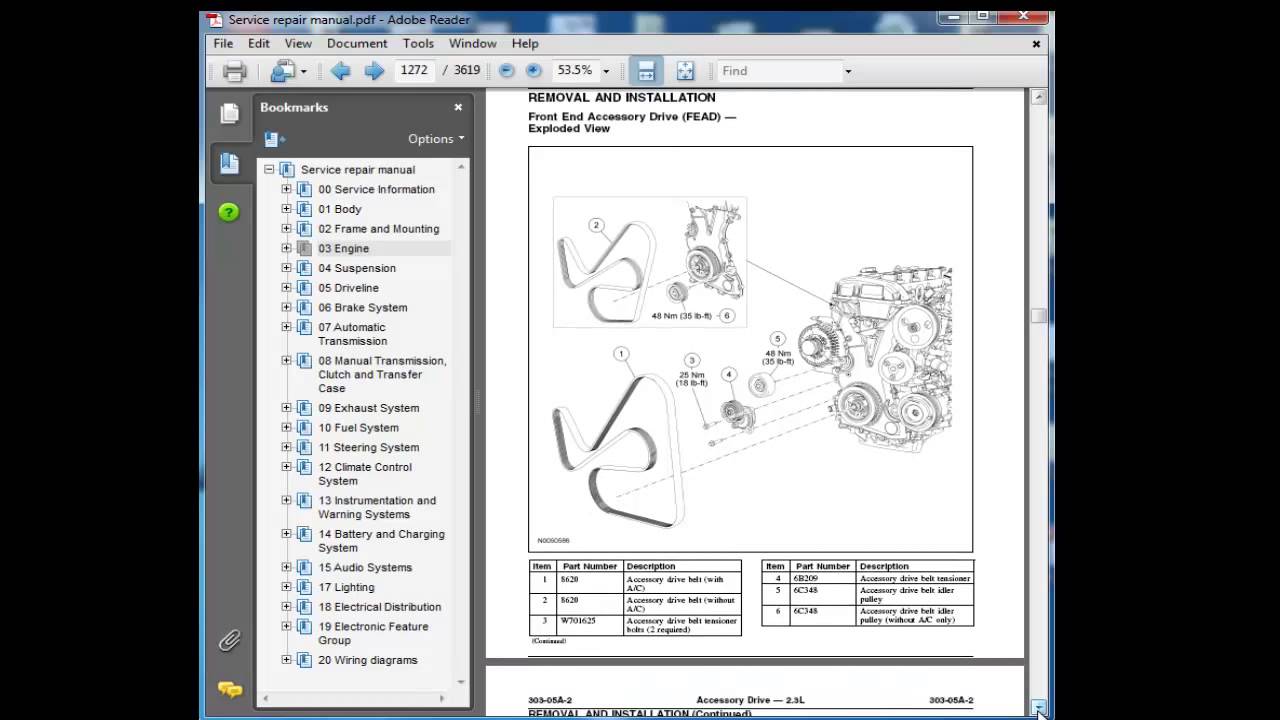Click the Bookmarks panel scroll left arrow
1280x720 pixels.
[x=264, y=697]
